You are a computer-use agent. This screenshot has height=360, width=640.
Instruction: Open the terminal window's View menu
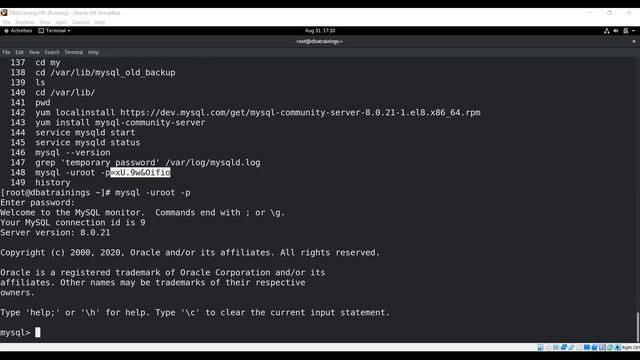tap(34, 52)
